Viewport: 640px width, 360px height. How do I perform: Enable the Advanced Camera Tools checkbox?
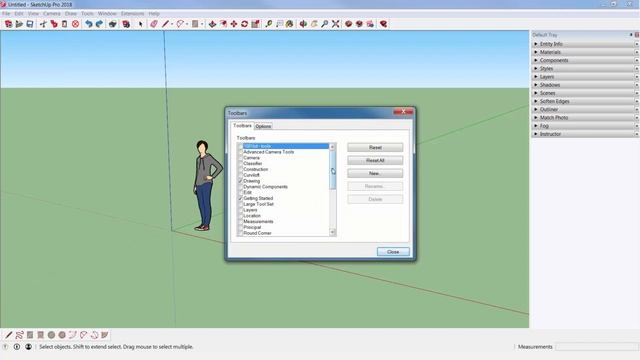240,152
